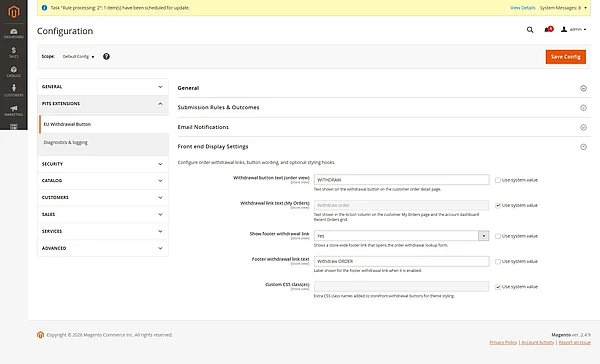The height and width of the screenshot is (364, 600).
Task: Expand the Email Notifications section
Action: (x=384, y=127)
